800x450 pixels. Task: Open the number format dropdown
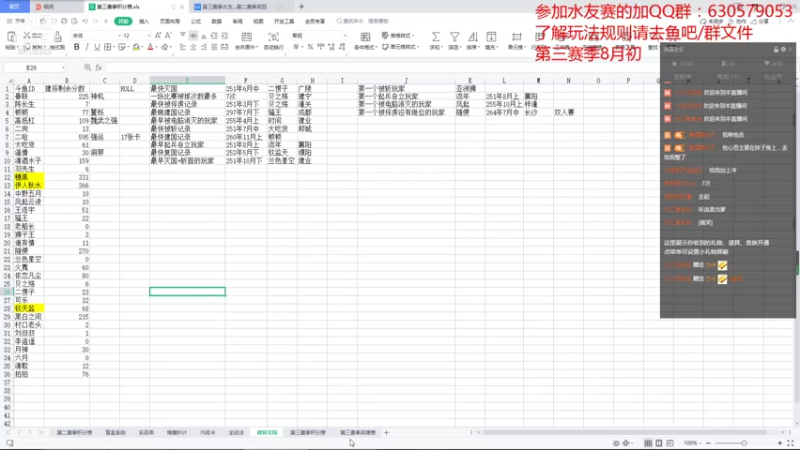click(344, 36)
